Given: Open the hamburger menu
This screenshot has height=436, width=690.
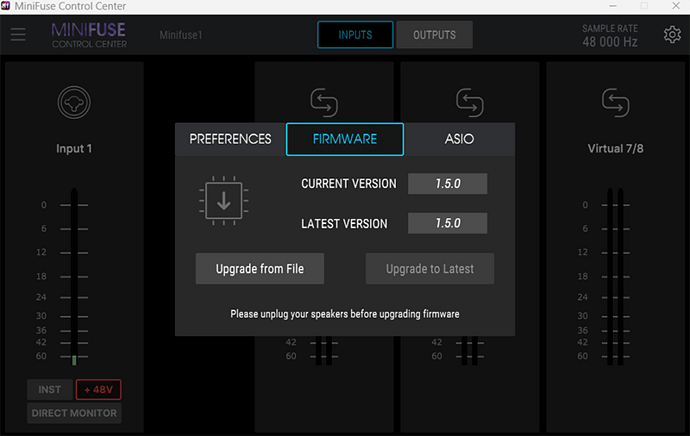Looking at the screenshot, I should coord(18,34).
